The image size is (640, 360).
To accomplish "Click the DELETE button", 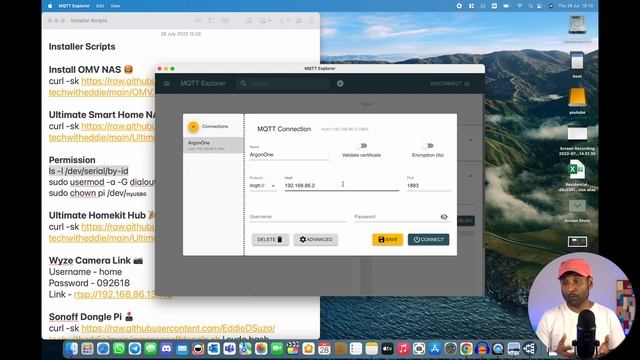I will click(270, 240).
